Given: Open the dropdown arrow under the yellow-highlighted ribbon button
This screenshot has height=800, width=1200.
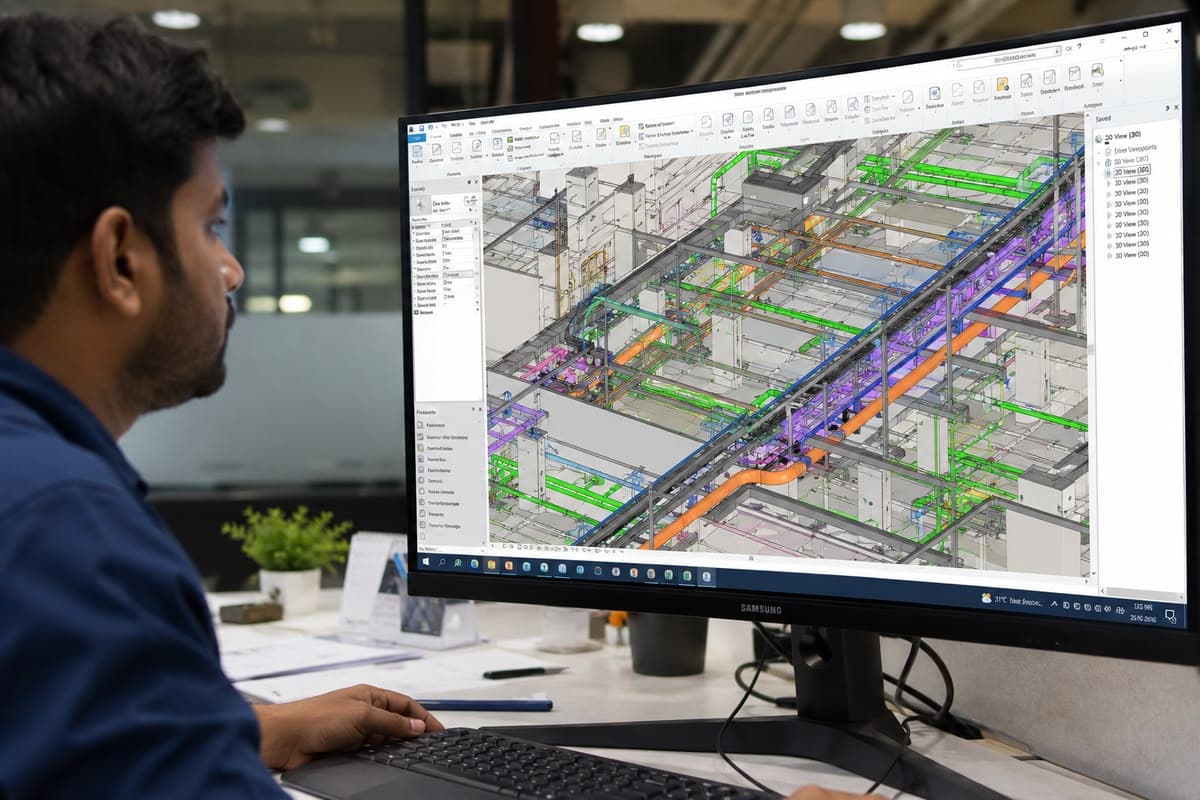Looking at the screenshot, I should pyautogui.click(x=635, y=142).
